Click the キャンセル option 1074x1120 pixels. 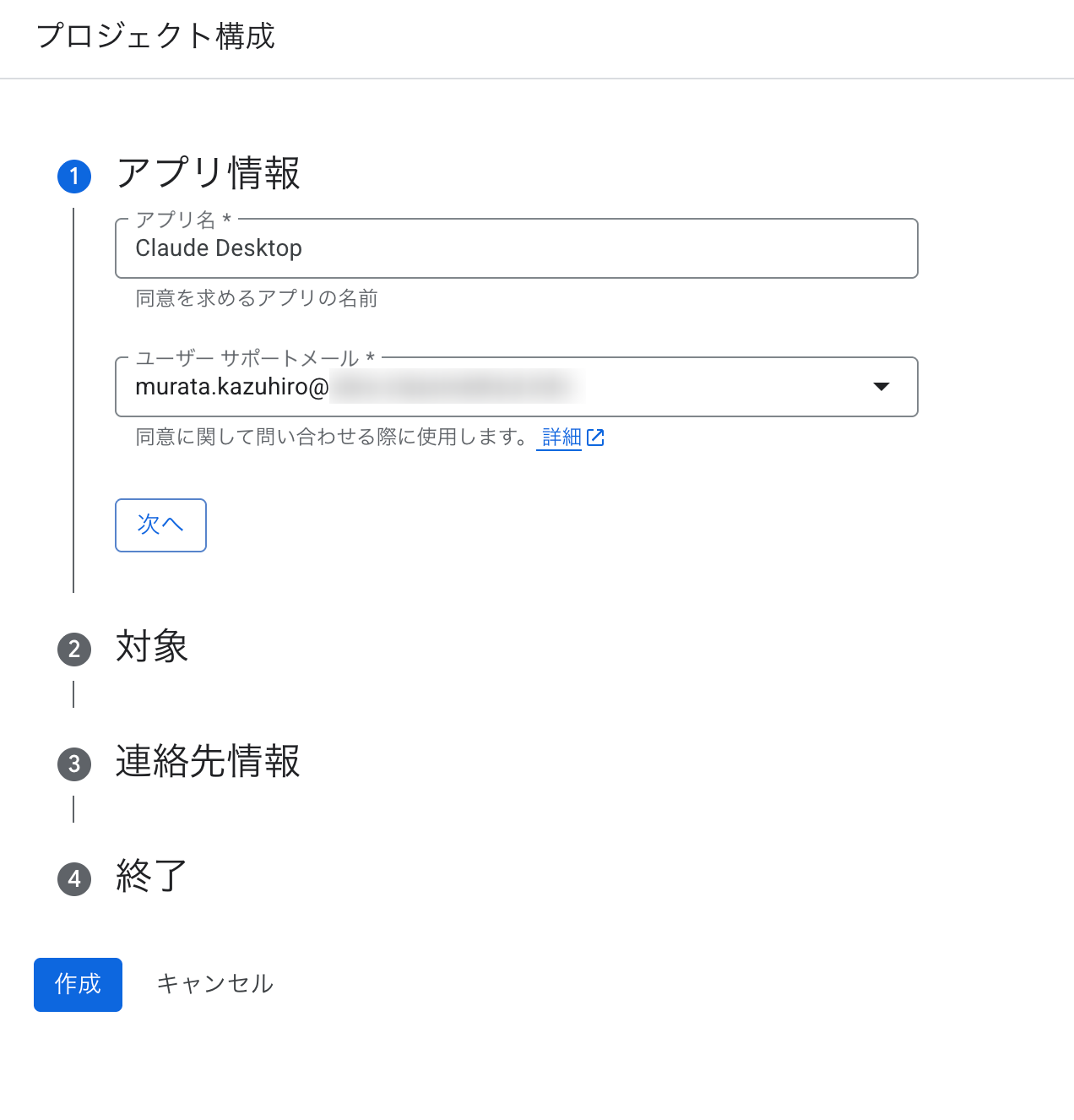coord(215,984)
